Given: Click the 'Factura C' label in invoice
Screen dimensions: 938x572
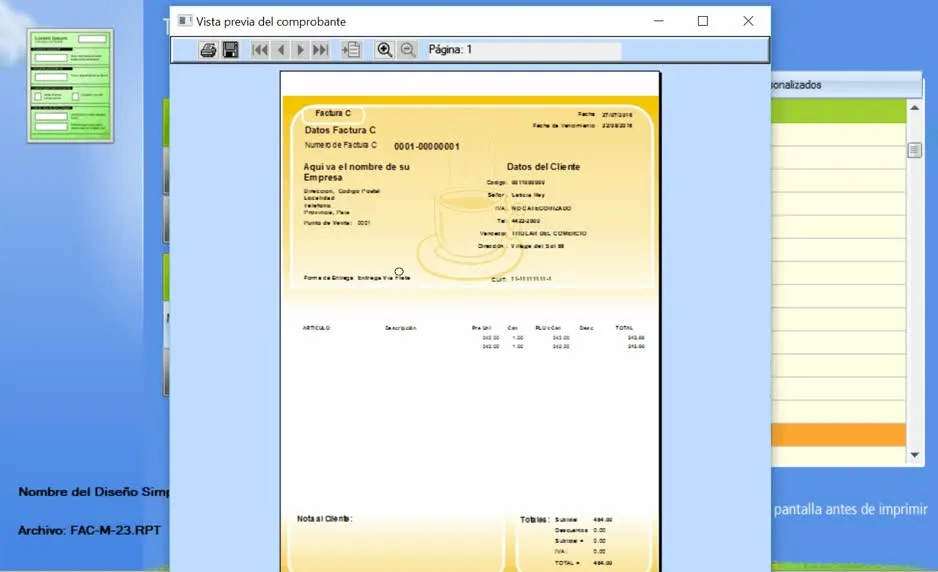Looking at the screenshot, I should click(x=333, y=113).
